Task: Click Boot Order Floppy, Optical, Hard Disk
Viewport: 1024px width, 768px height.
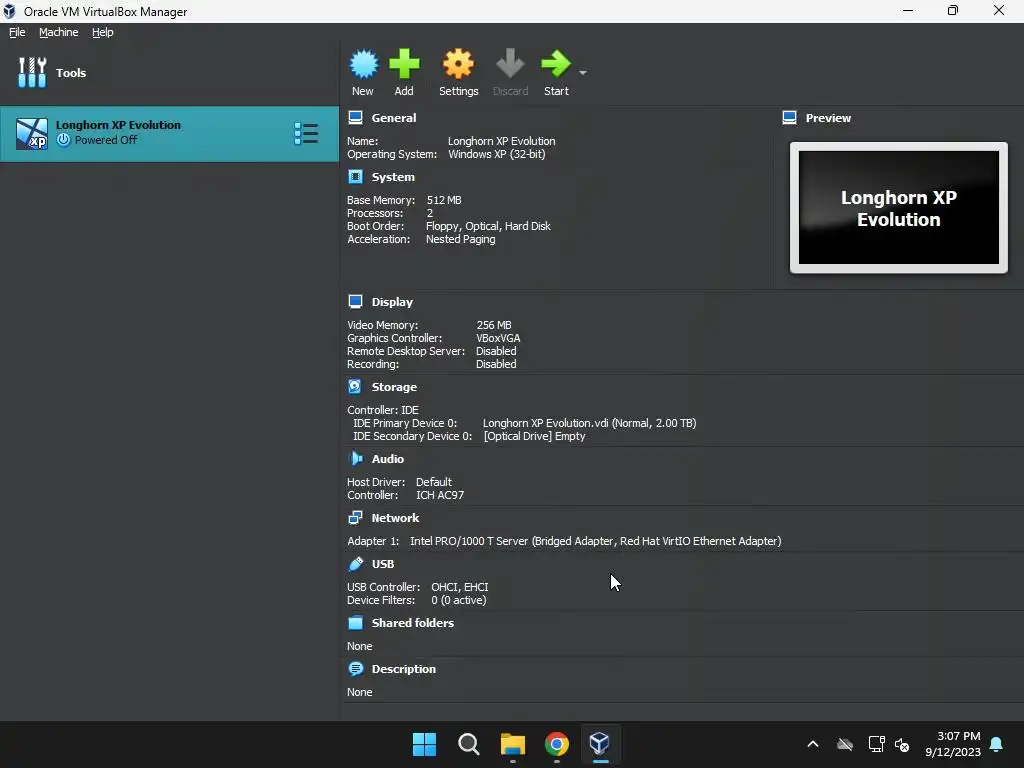Action: click(x=488, y=226)
